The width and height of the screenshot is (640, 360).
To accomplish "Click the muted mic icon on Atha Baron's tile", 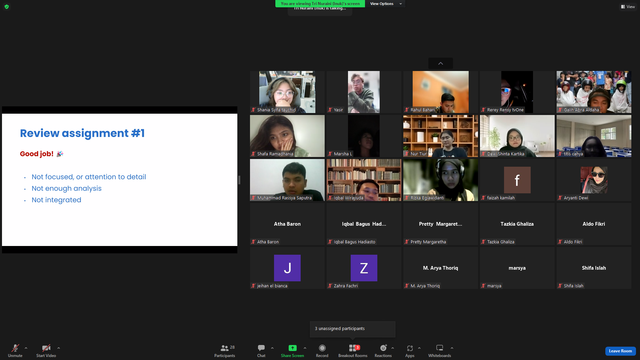I will (253, 242).
